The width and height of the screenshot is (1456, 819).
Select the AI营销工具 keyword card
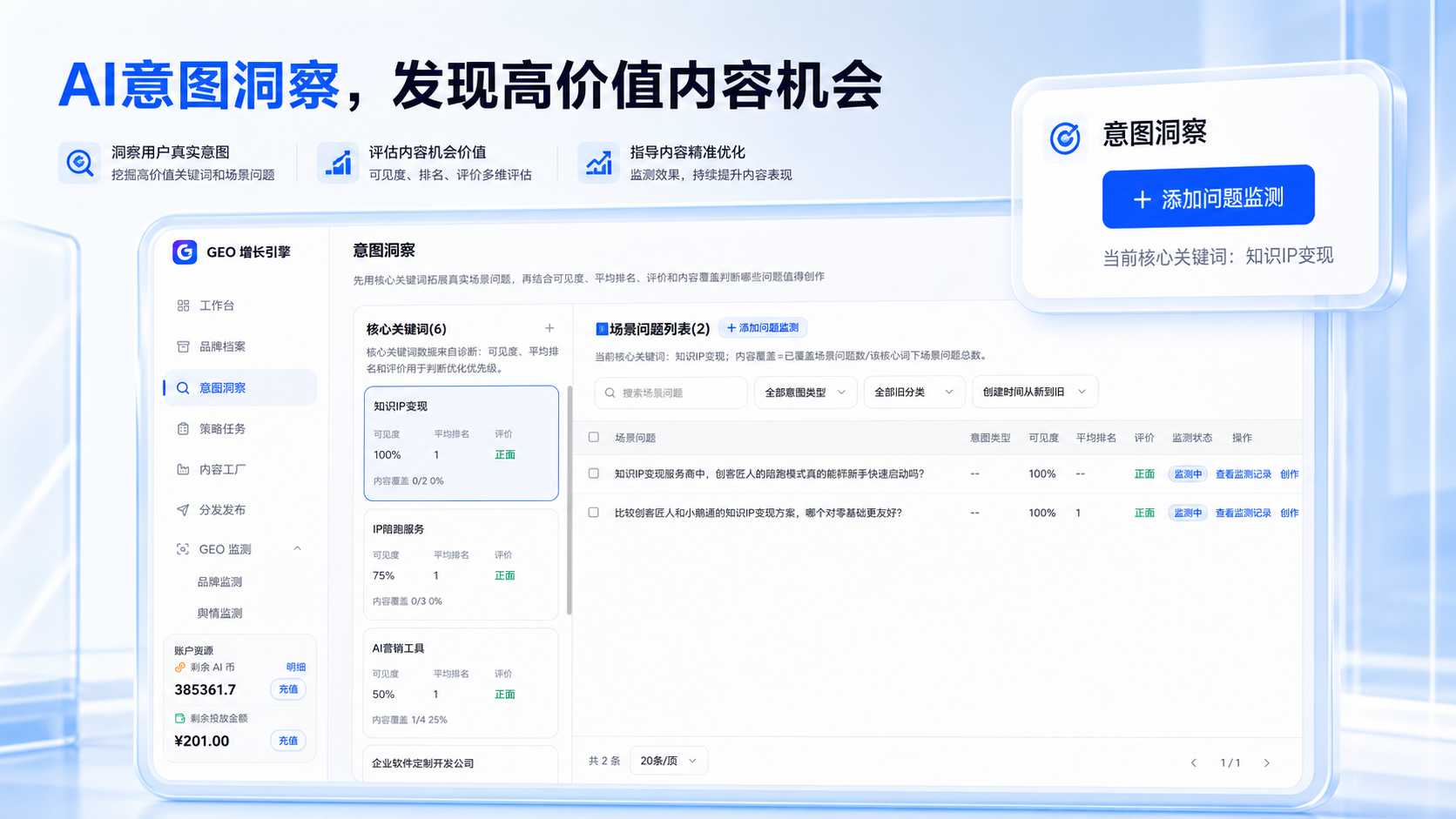462,683
